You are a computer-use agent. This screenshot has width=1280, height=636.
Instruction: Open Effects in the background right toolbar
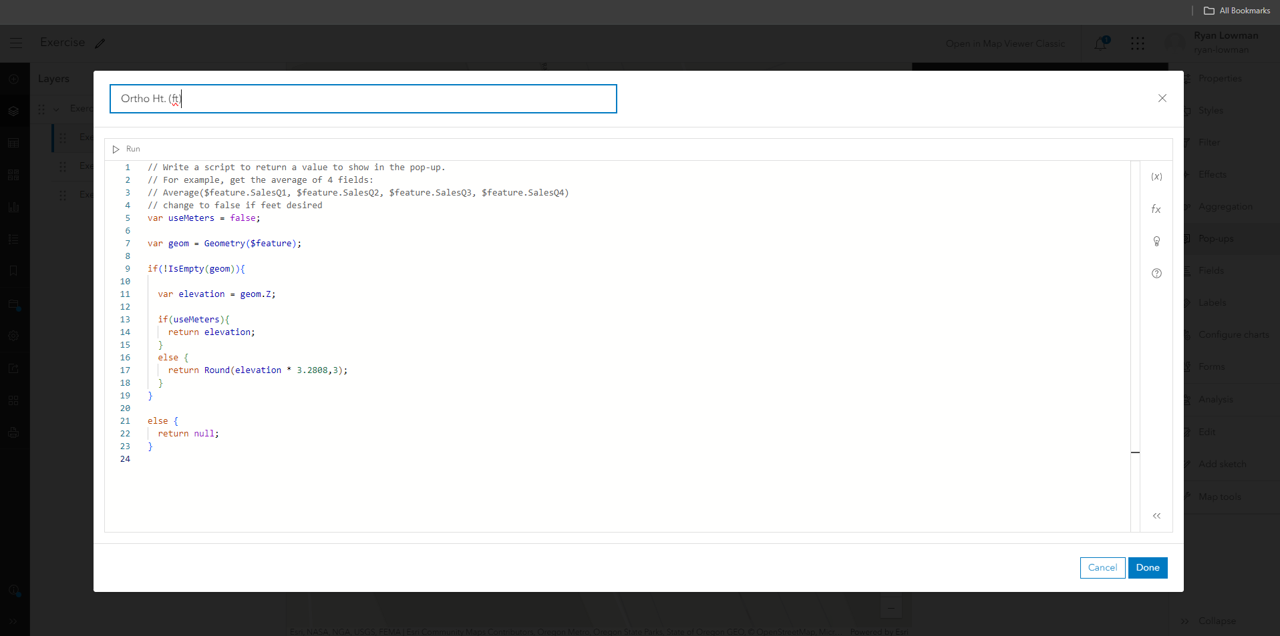pyautogui.click(x=1212, y=174)
